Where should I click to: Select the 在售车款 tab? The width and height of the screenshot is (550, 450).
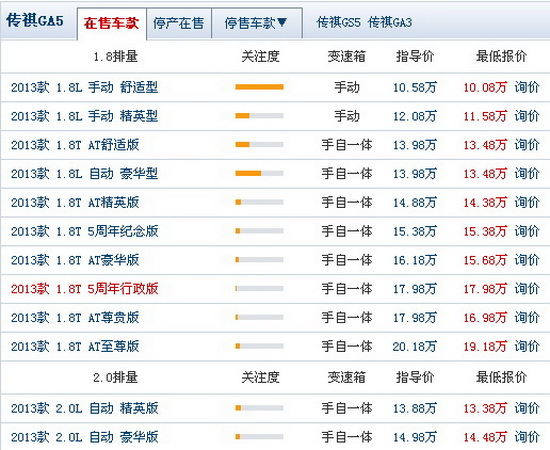pyautogui.click(x=112, y=23)
